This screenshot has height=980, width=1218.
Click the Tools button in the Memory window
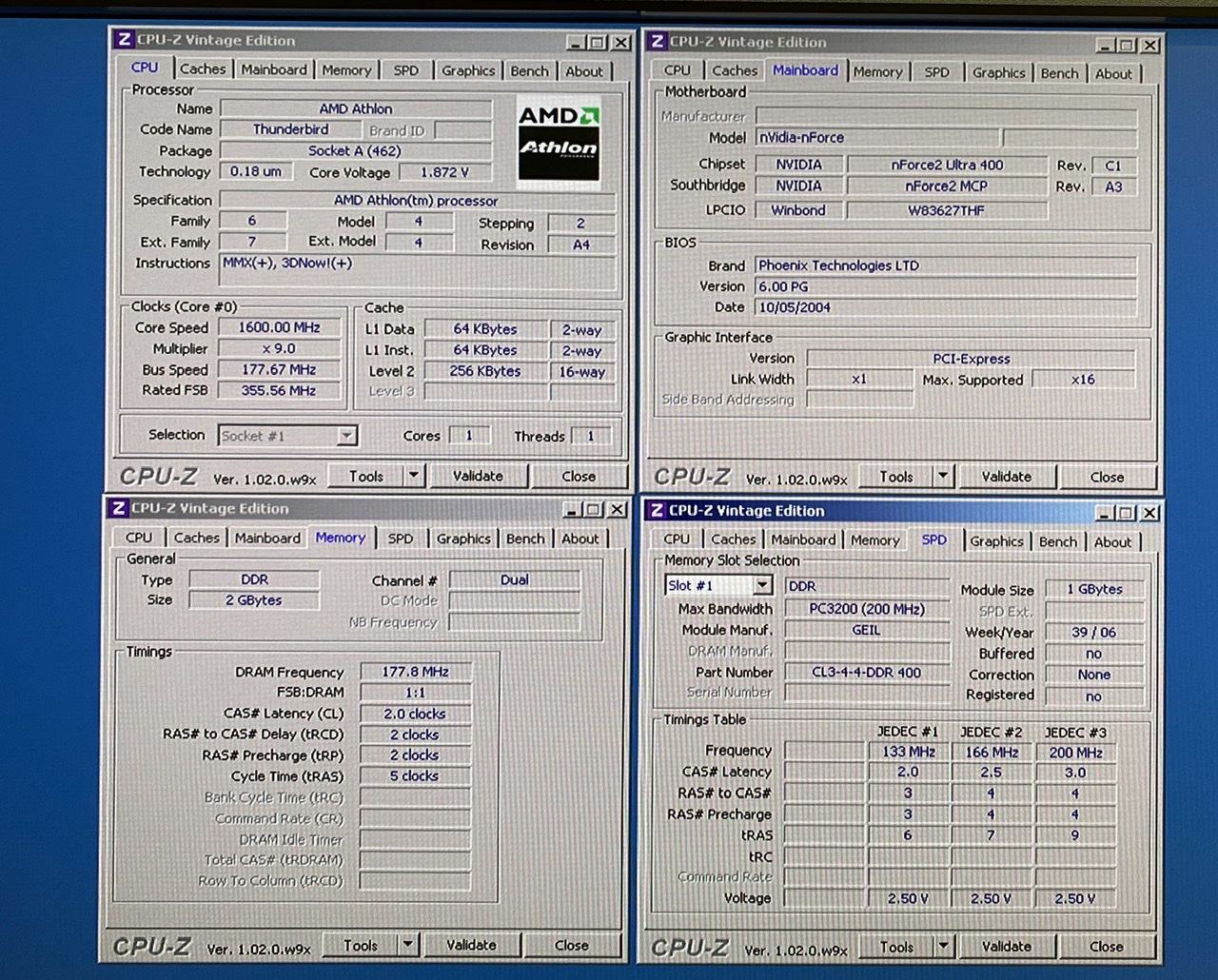click(361, 945)
